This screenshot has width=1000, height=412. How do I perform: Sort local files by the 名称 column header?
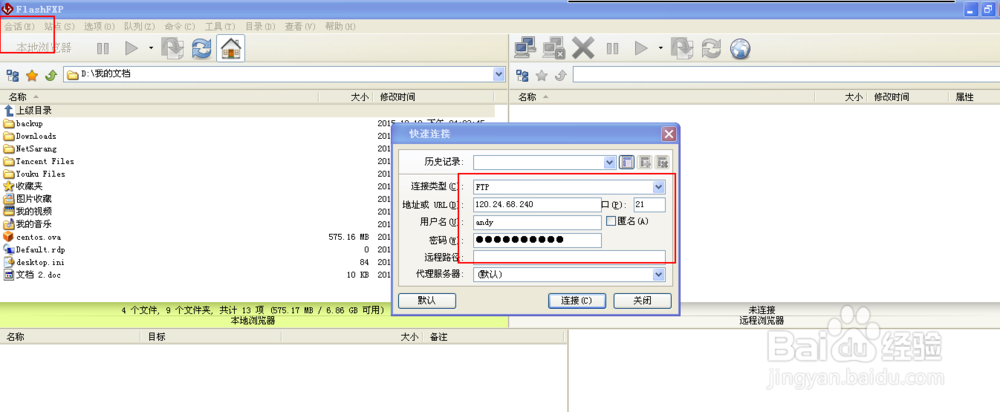[159, 97]
